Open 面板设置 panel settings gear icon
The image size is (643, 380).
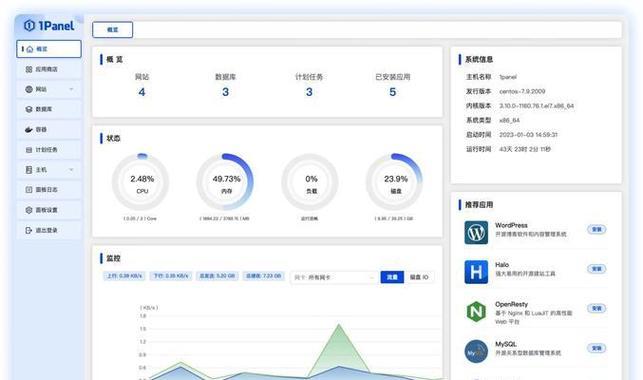click(29, 210)
